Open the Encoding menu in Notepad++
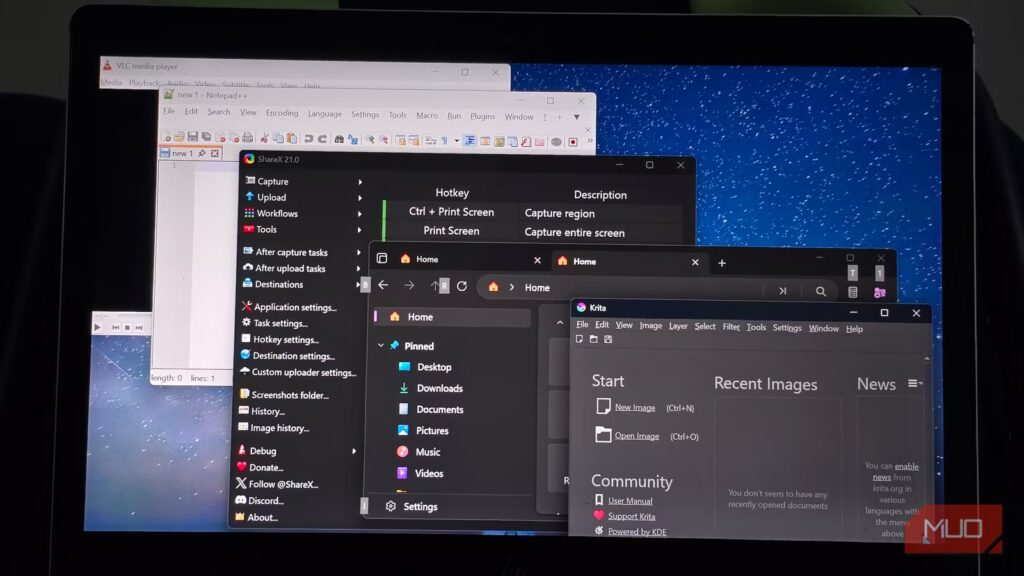 (x=282, y=113)
